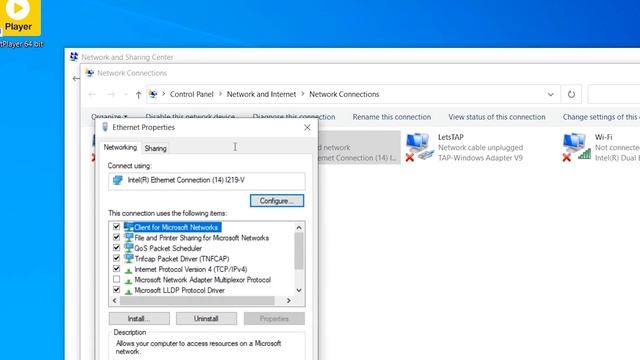Uncheck QoS Packet Scheduler checkbox
This screenshot has width=640, height=360.
[x=116, y=247]
